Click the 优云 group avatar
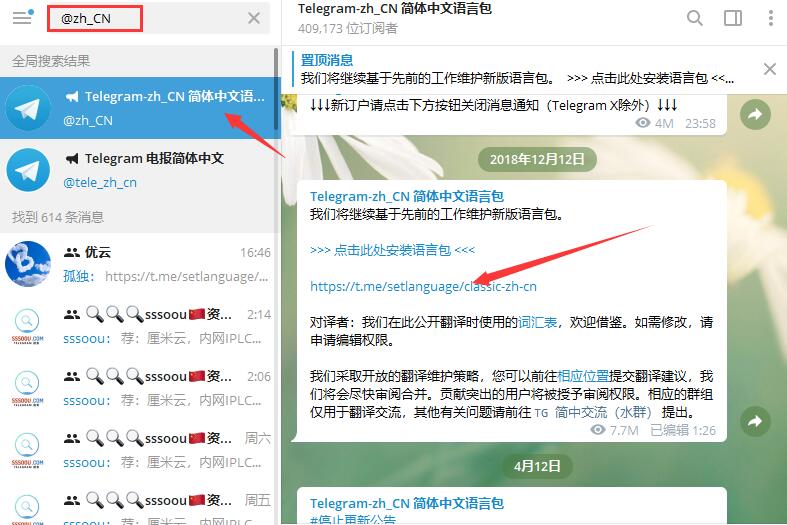This screenshot has height=525, width=787. pyautogui.click(x=28, y=264)
